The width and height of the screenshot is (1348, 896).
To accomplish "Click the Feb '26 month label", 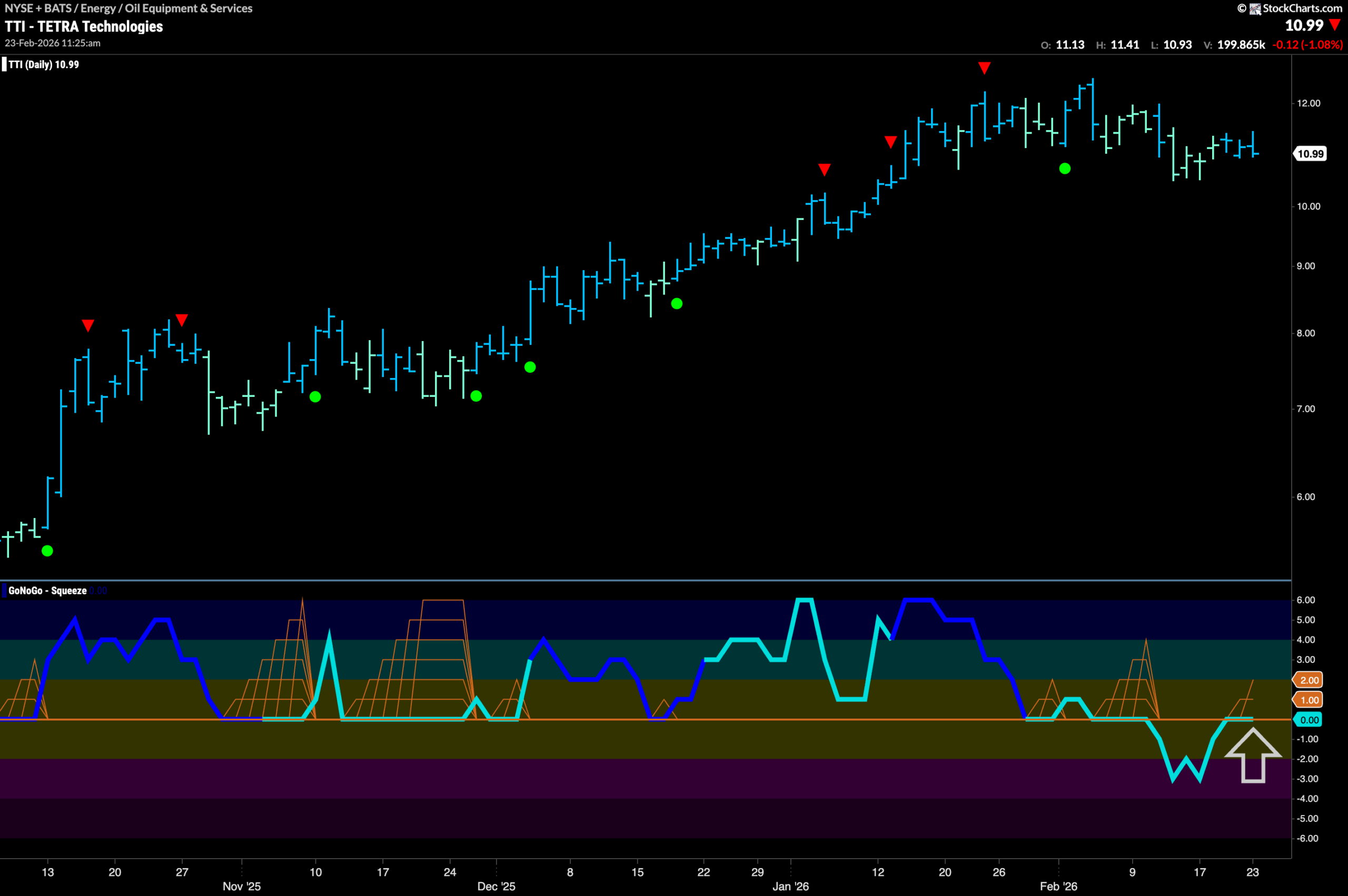I will [1058, 887].
